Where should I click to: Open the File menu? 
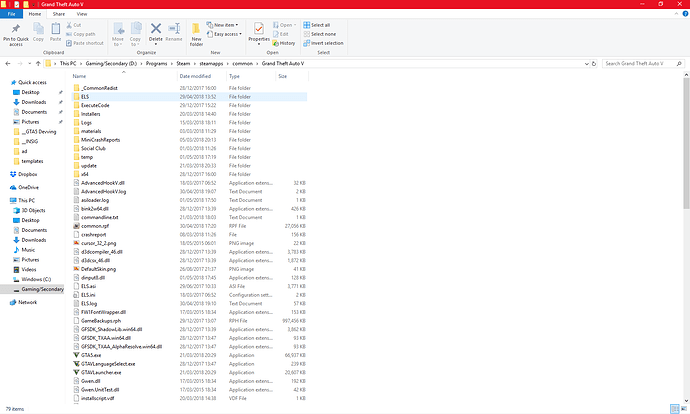click(x=11, y=15)
